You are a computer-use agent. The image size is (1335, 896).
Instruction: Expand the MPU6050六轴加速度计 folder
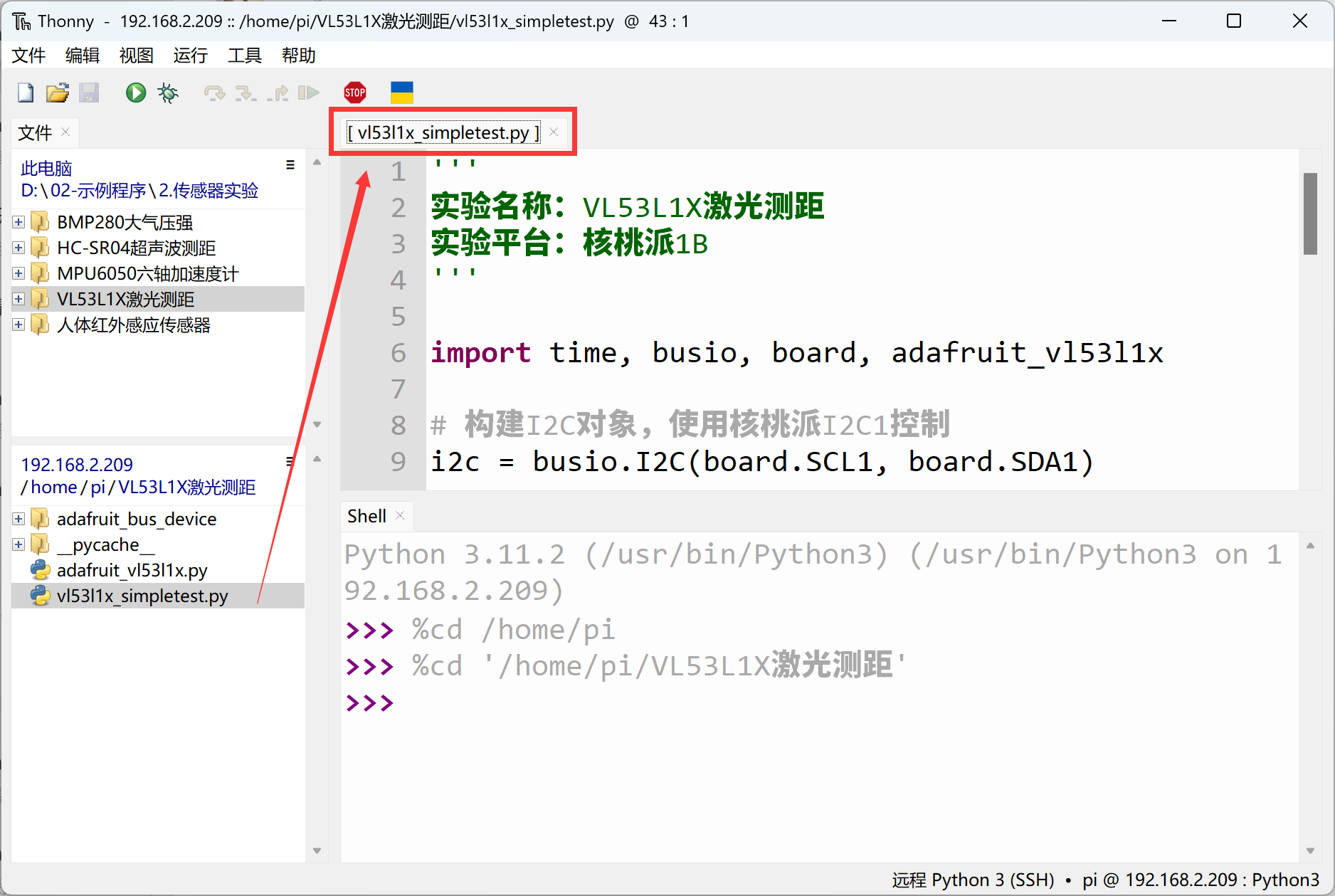coord(19,273)
